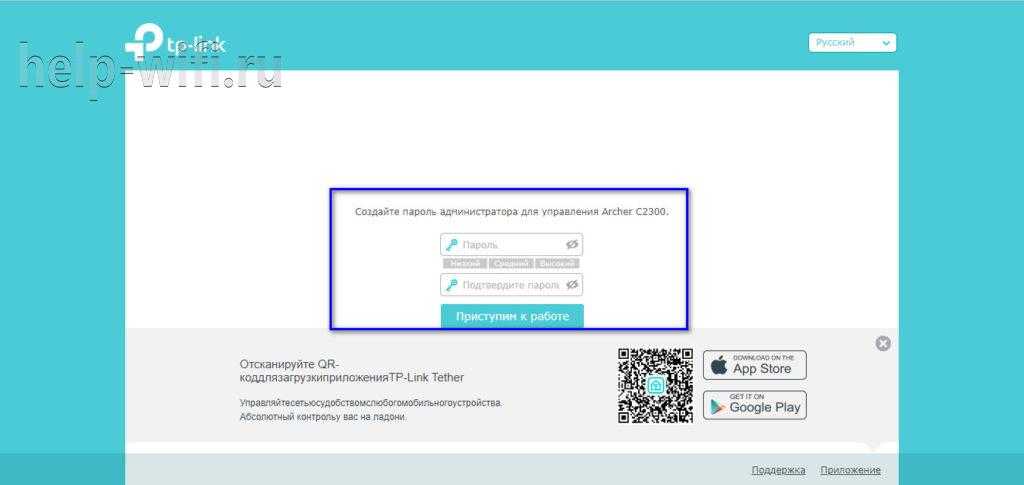Open the Get it on Google Play badge

[x=755, y=405]
